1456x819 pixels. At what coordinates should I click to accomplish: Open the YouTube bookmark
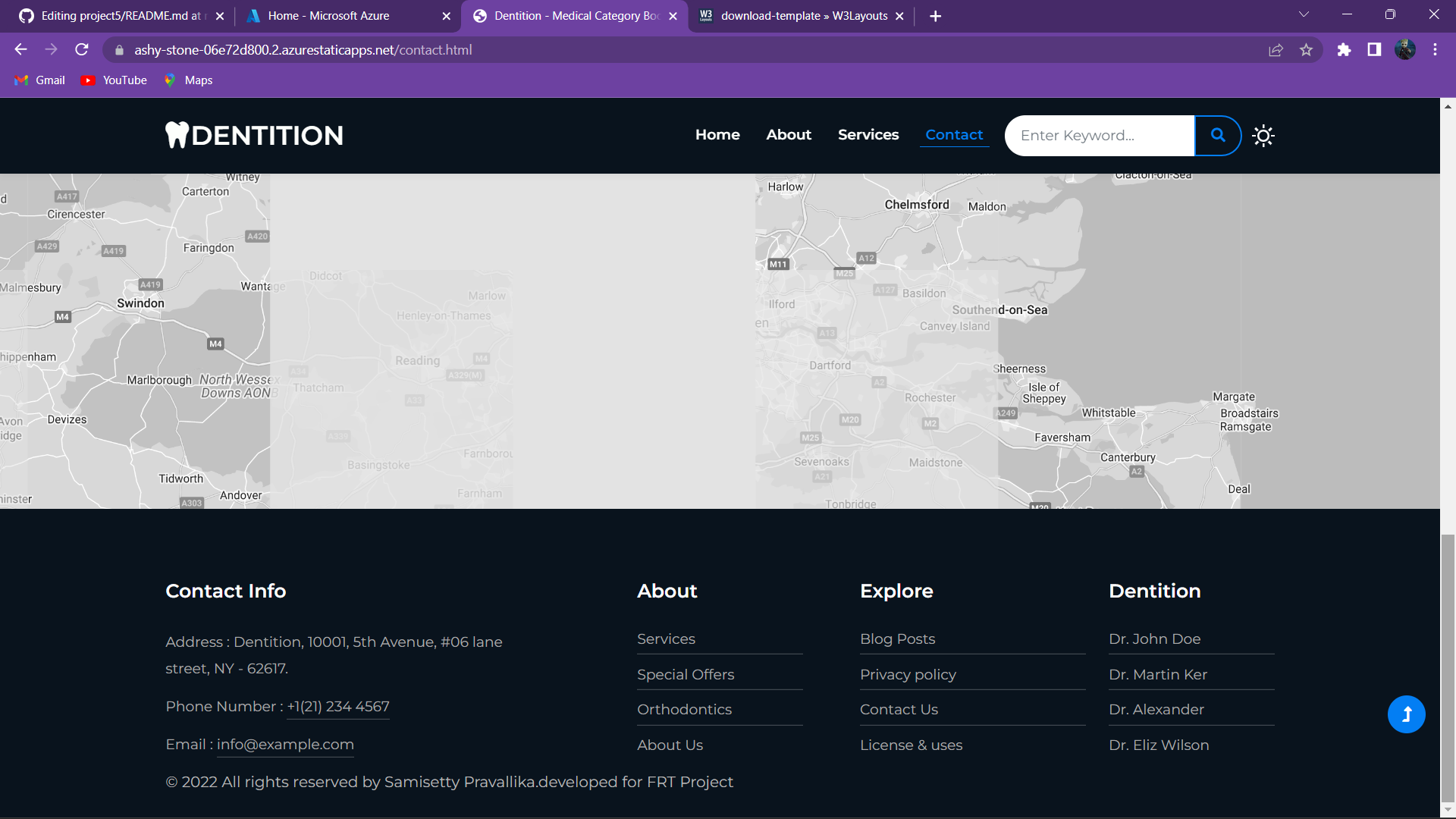coord(115,80)
